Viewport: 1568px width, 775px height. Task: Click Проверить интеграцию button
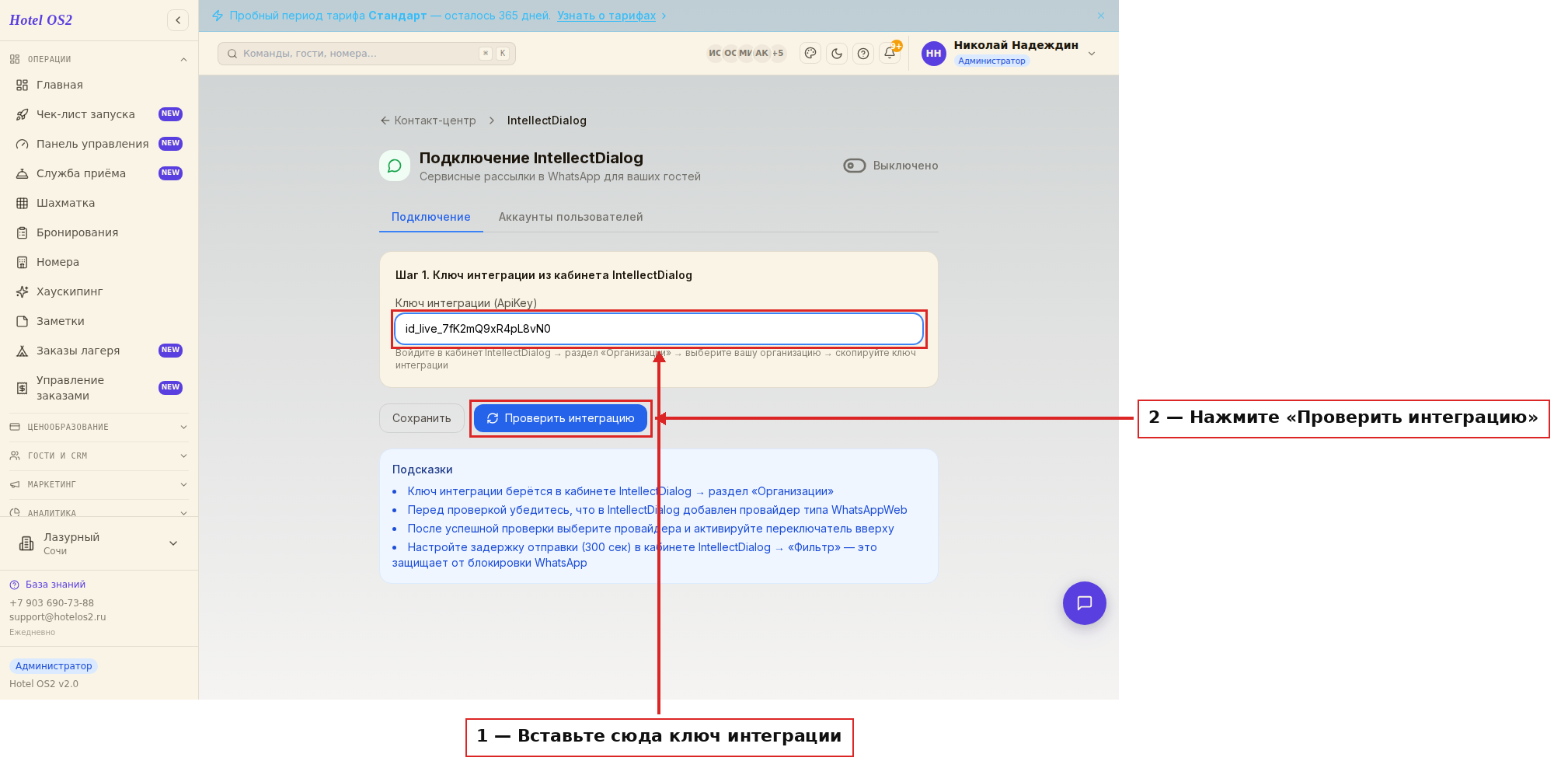[560, 418]
